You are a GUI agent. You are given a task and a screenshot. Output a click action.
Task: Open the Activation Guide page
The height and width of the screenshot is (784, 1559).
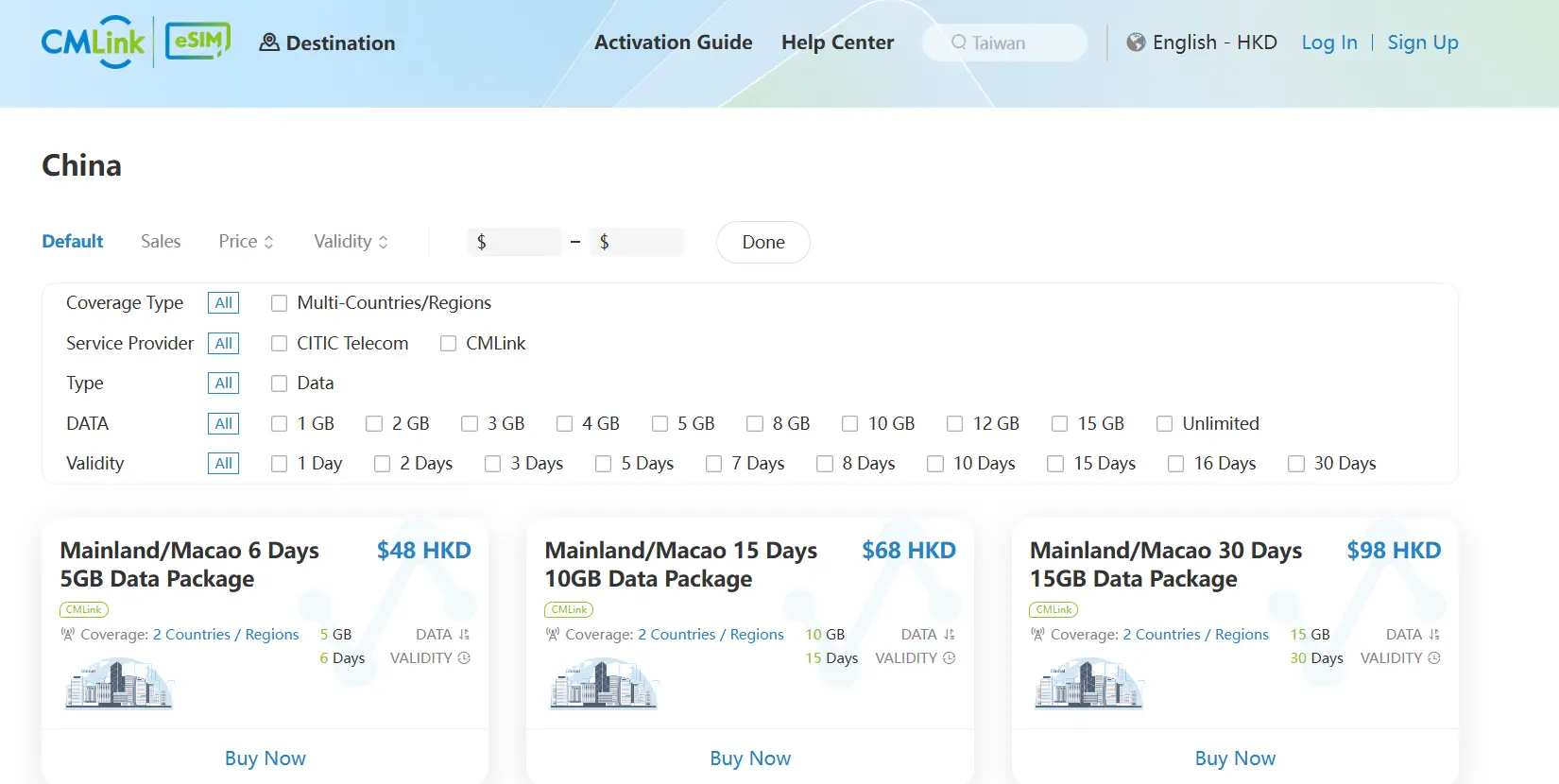(x=674, y=43)
